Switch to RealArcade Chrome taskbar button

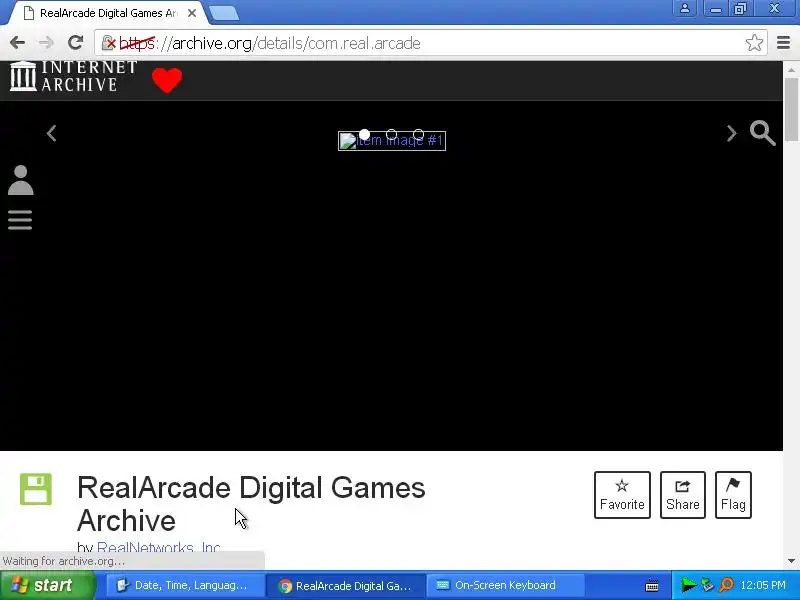pos(347,586)
